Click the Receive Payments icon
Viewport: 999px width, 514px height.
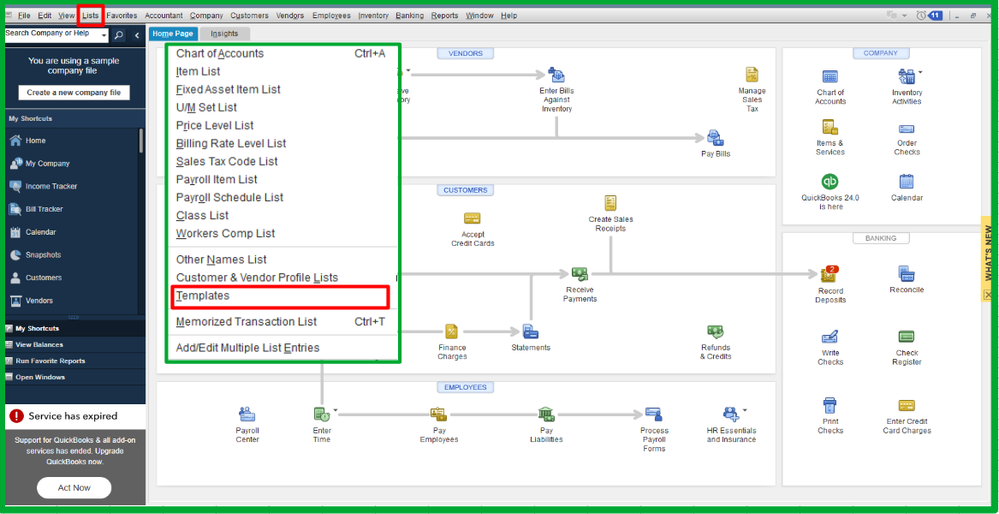coord(580,274)
